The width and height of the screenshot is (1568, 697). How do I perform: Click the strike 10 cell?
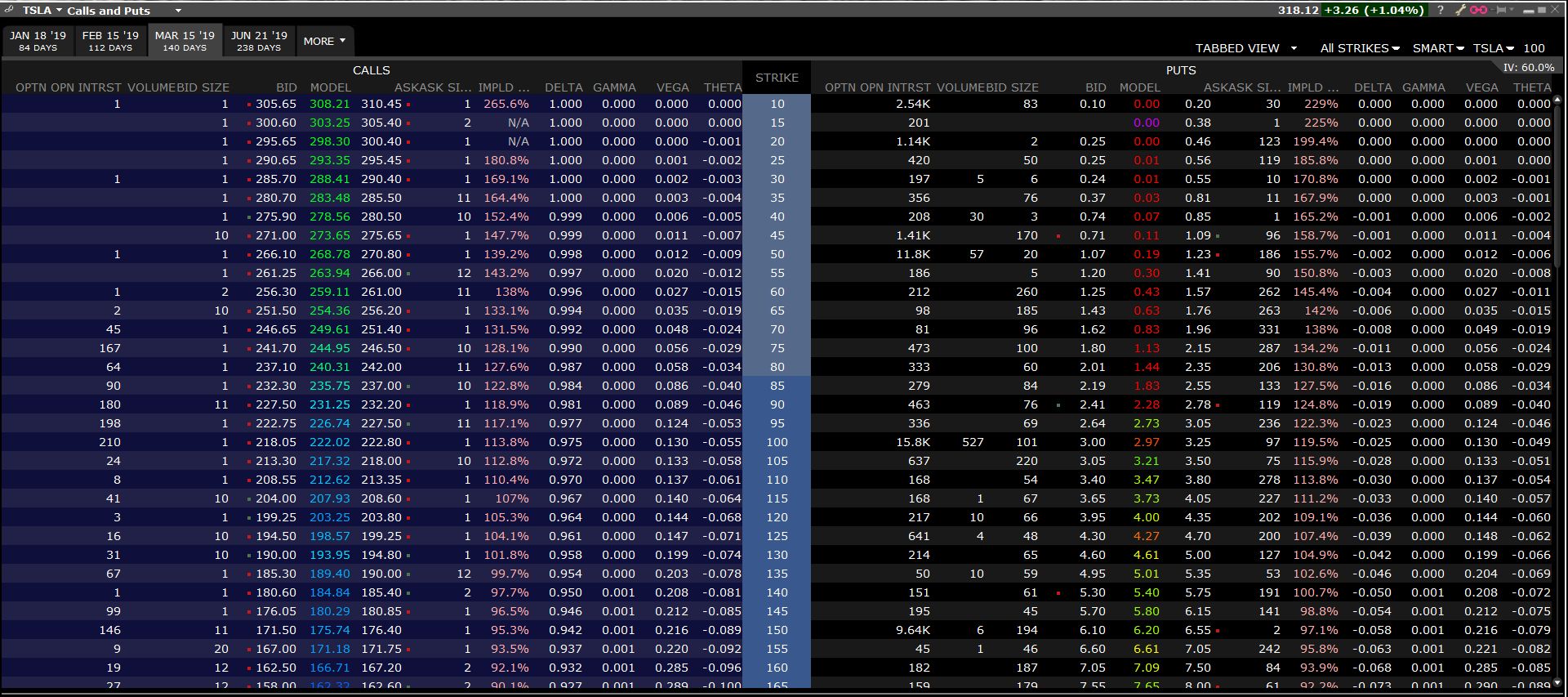777,104
